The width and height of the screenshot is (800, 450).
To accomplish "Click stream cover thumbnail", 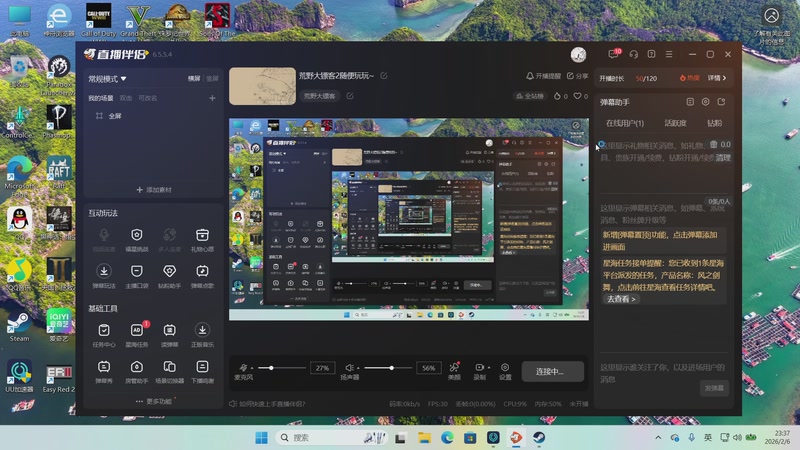I will tap(262, 86).
